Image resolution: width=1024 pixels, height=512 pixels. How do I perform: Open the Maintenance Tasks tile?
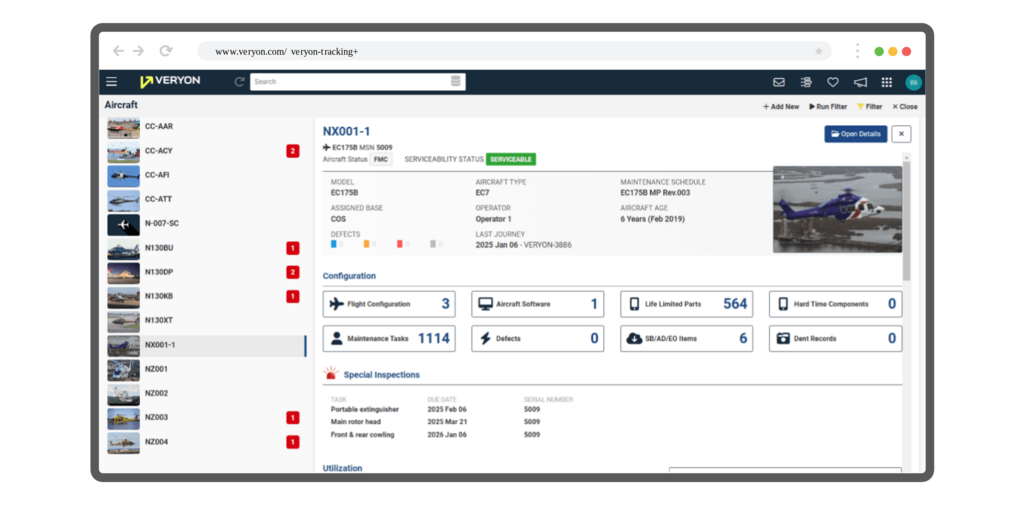(x=388, y=339)
